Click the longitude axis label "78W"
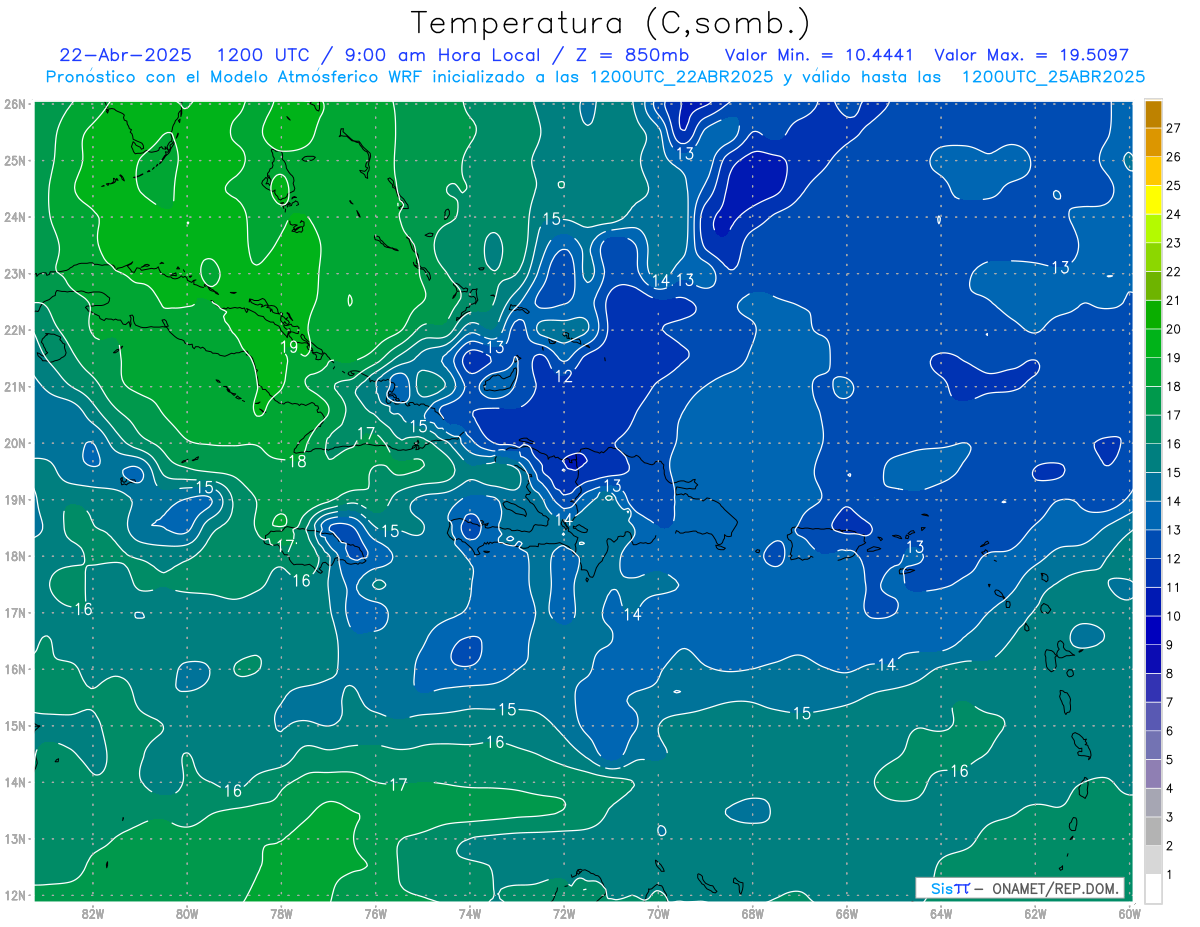 pyautogui.click(x=281, y=913)
